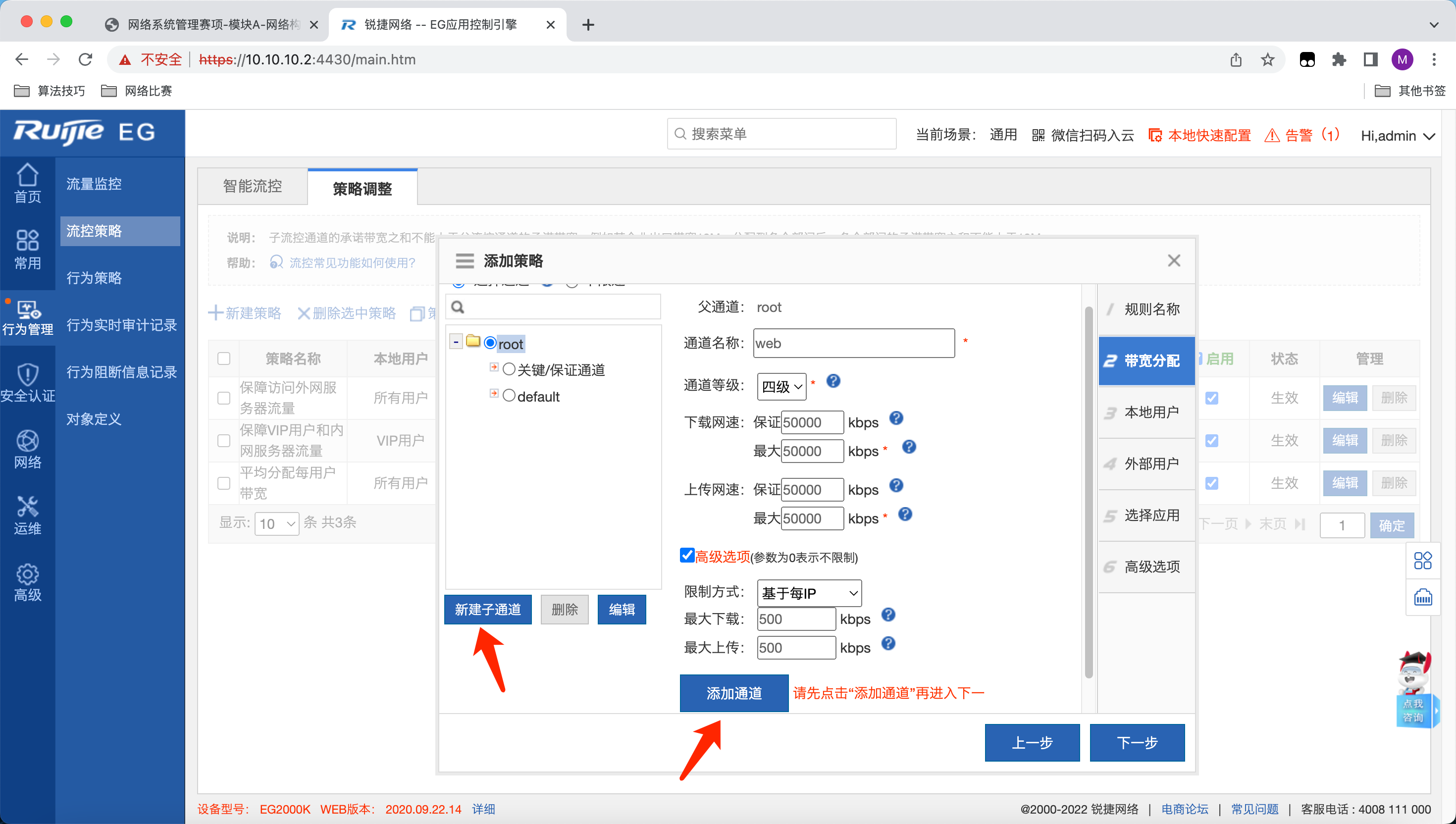Viewport: 1456px width, 824px height.
Task: Click the dialog vertical scrollbar
Action: pyautogui.click(x=1088, y=492)
